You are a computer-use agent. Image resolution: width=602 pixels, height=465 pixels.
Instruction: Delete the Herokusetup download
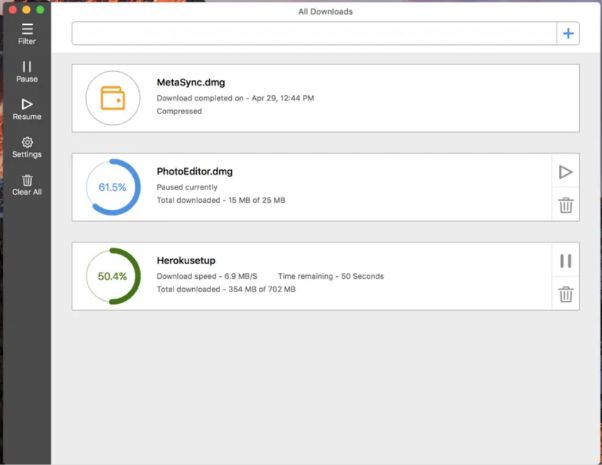tap(566, 294)
